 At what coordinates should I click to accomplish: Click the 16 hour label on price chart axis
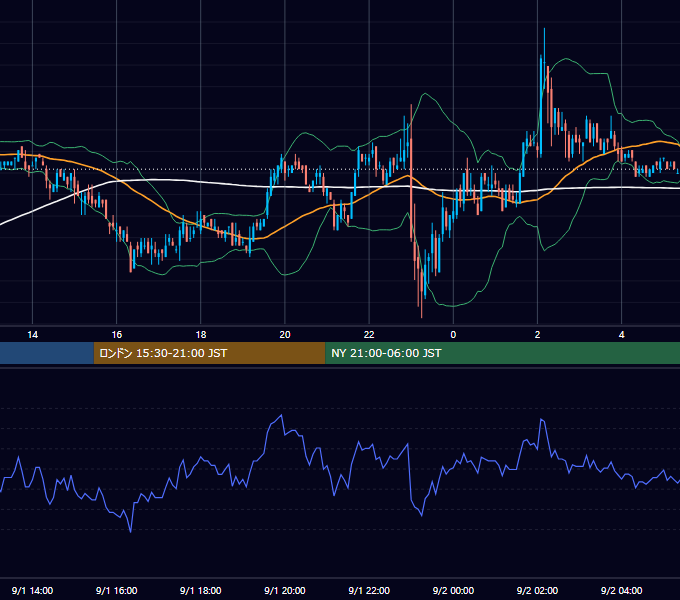(117, 335)
